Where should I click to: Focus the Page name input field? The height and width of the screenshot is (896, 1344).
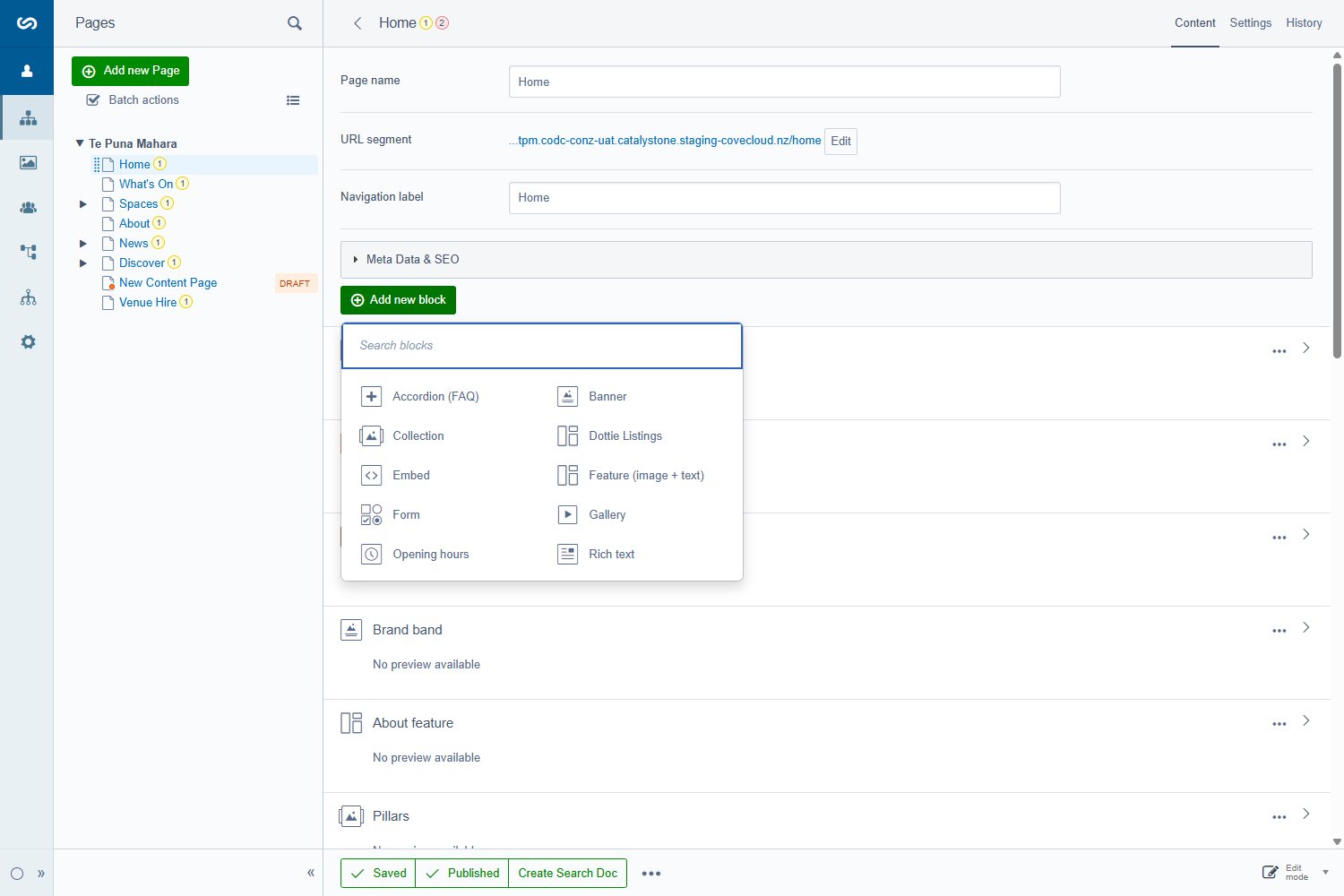(784, 82)
